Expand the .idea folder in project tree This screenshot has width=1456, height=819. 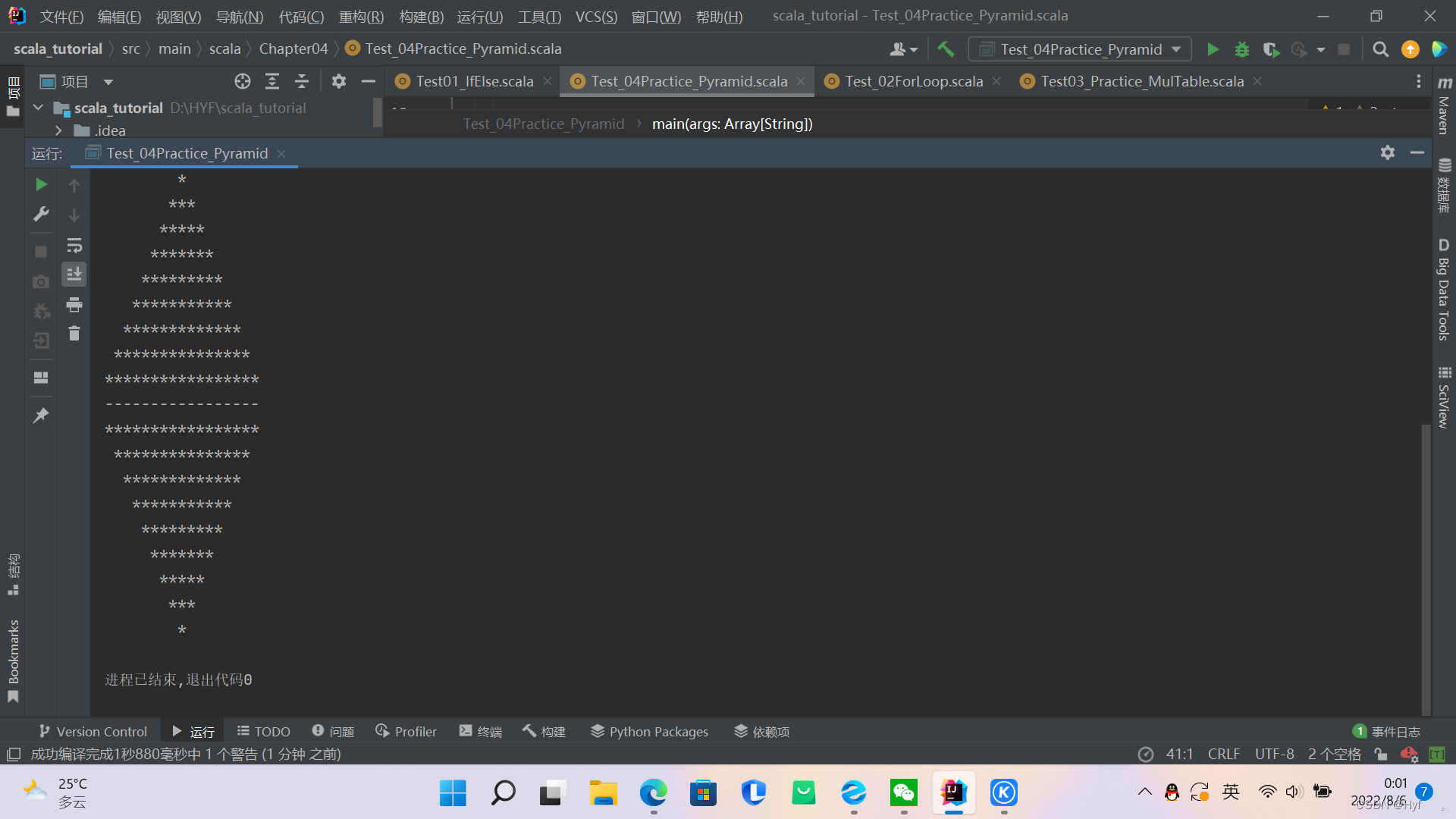click(58, 130)
